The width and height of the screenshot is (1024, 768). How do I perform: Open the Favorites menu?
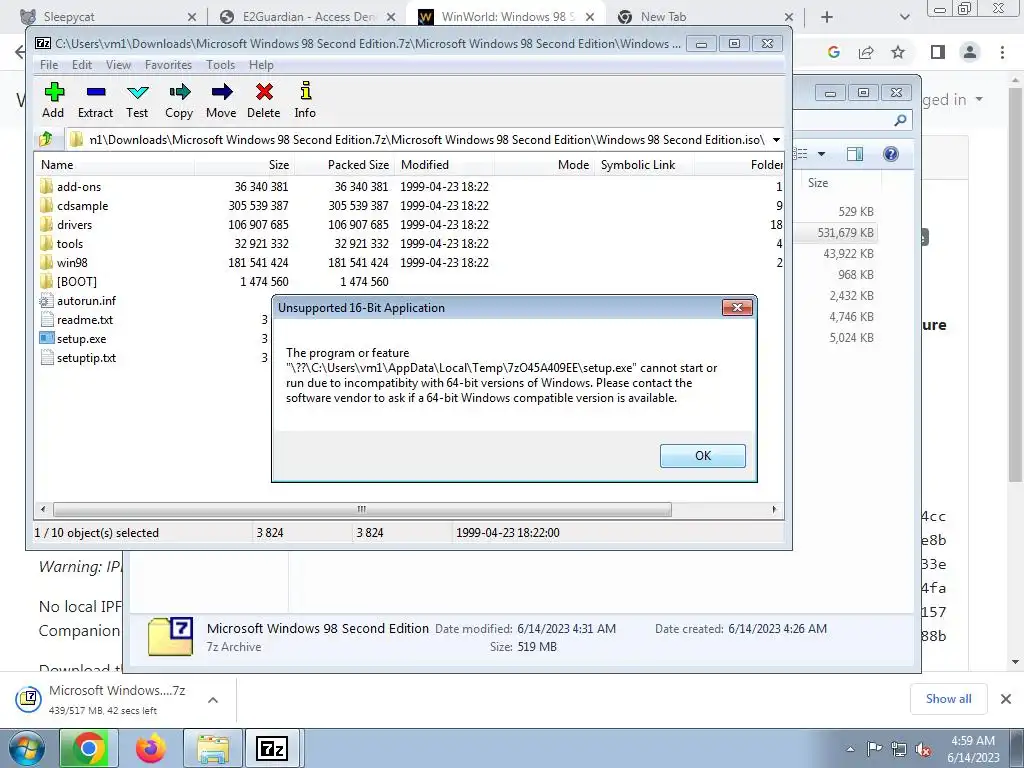pyautogui.click(x=168, y=65)
